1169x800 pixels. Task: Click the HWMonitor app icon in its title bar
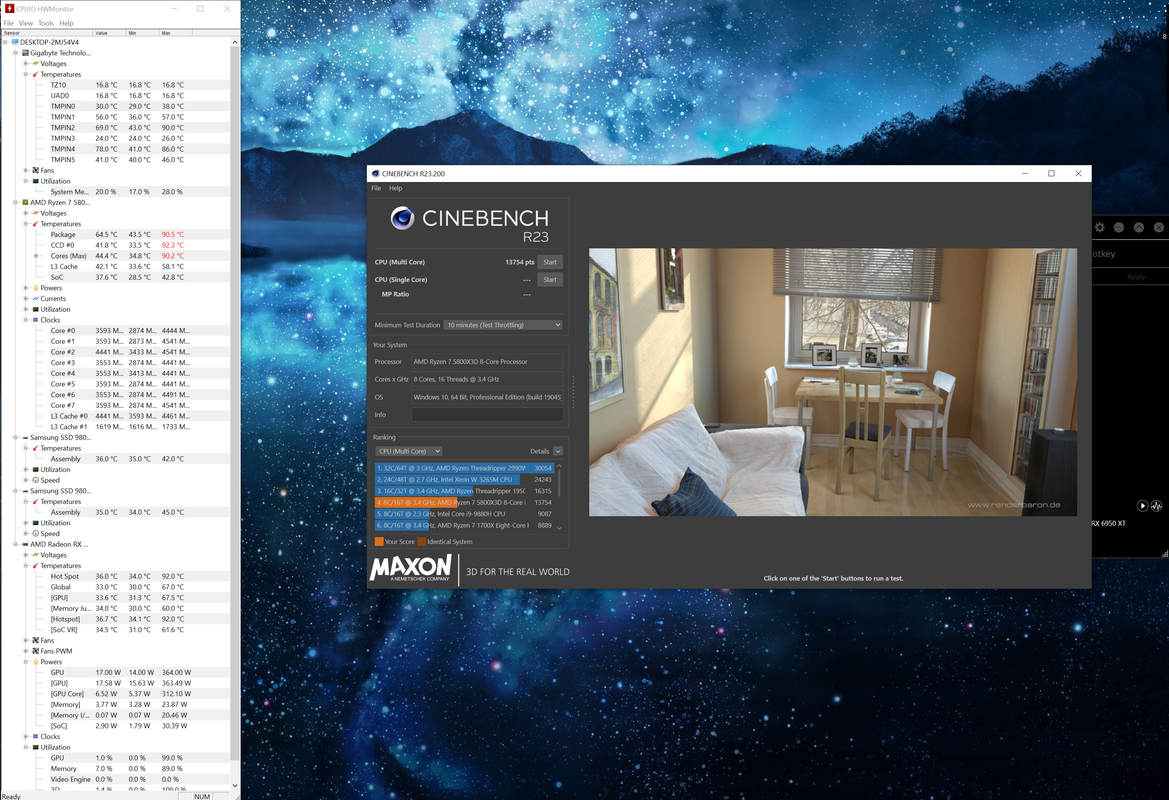[10, 8]
